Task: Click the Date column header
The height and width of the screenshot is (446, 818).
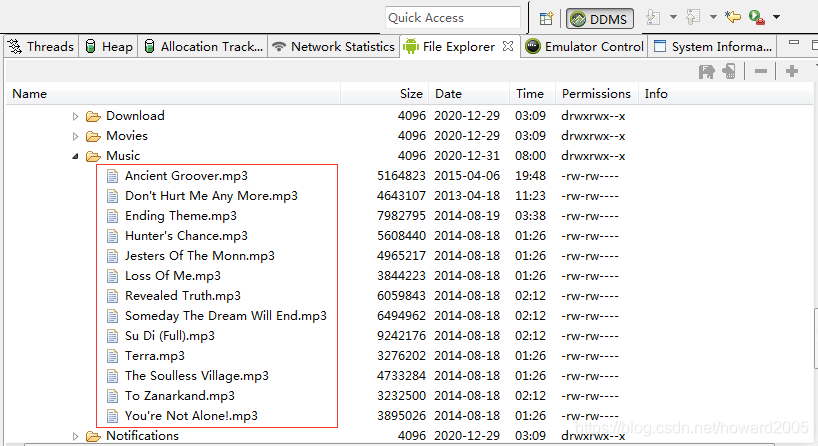Action: click(469, 93)
